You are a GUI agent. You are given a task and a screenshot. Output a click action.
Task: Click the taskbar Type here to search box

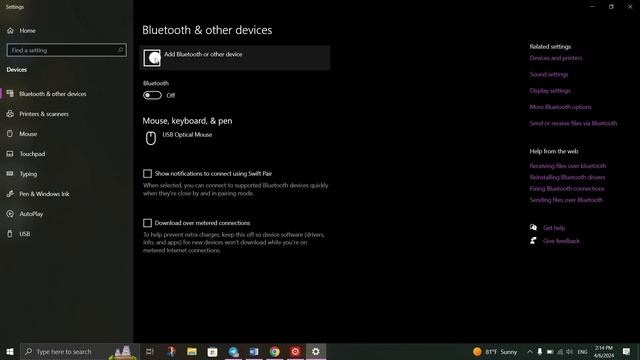80,351
